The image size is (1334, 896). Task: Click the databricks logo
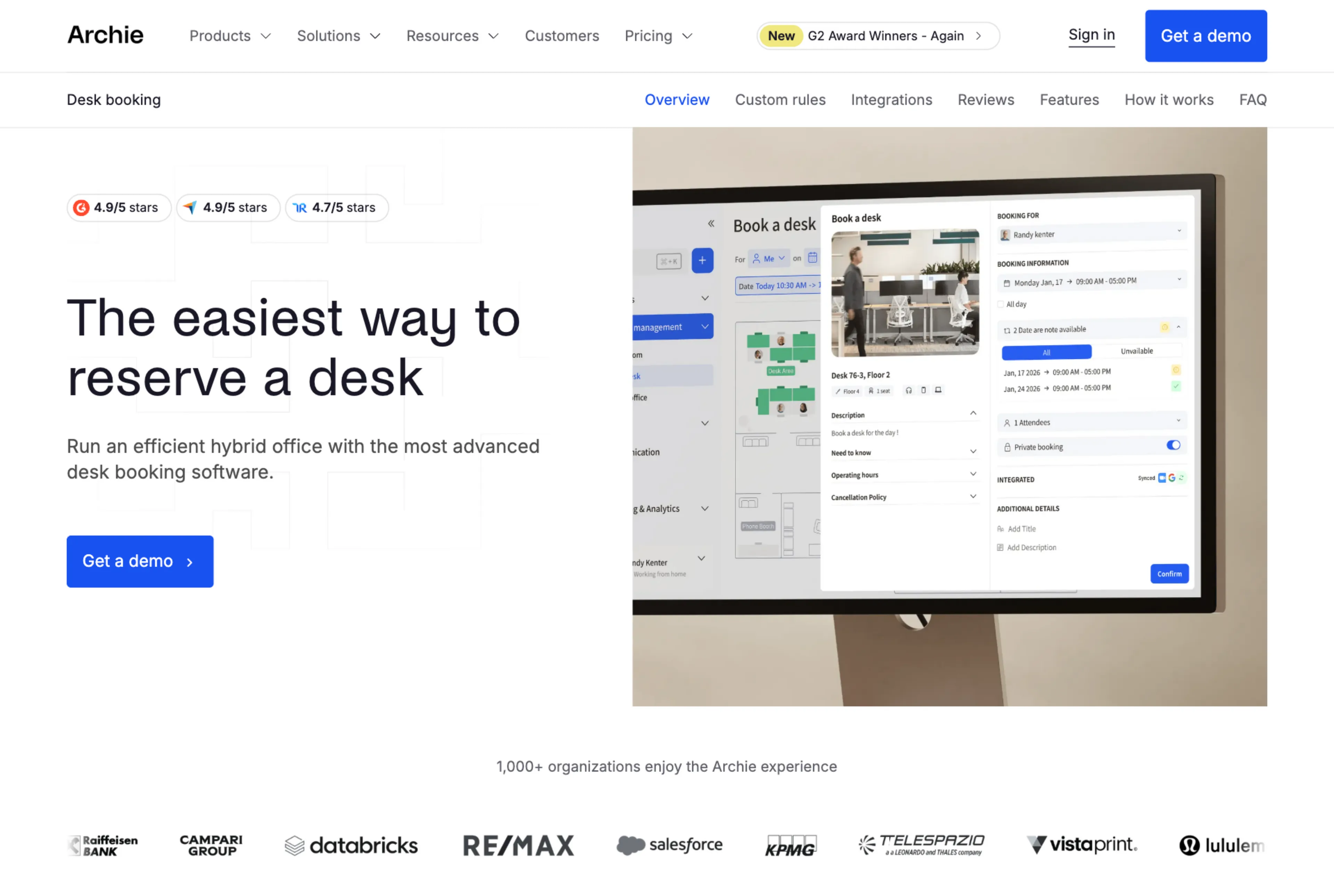pyautogui.click(x=351, y=845)
